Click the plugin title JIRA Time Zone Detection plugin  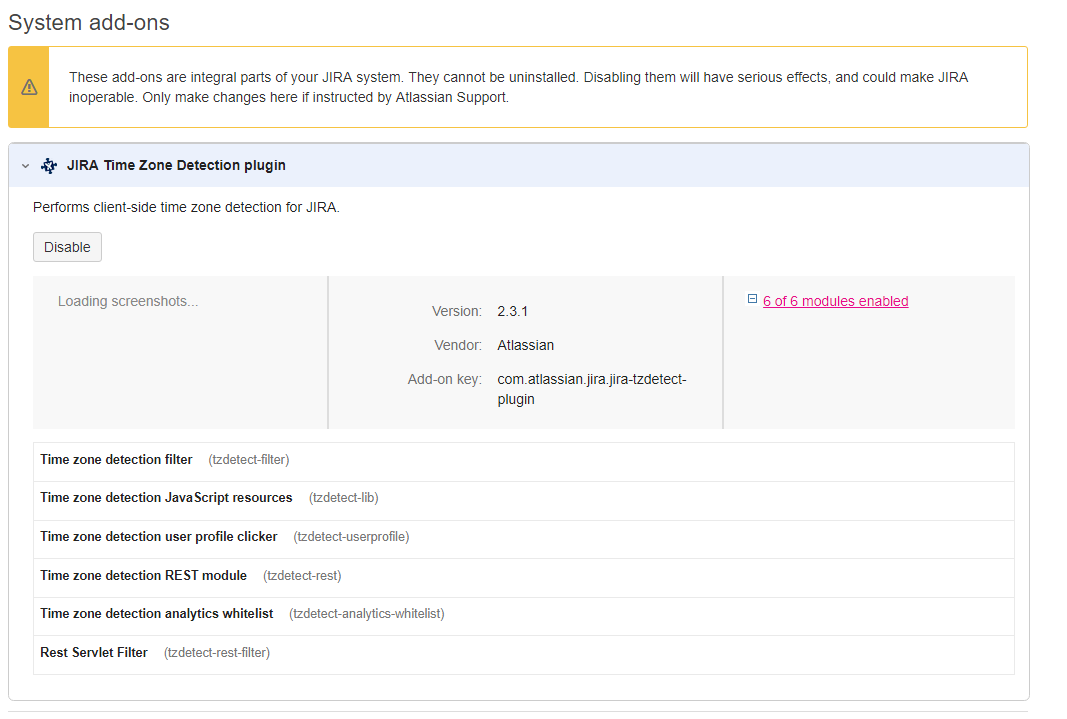(176, 165)
